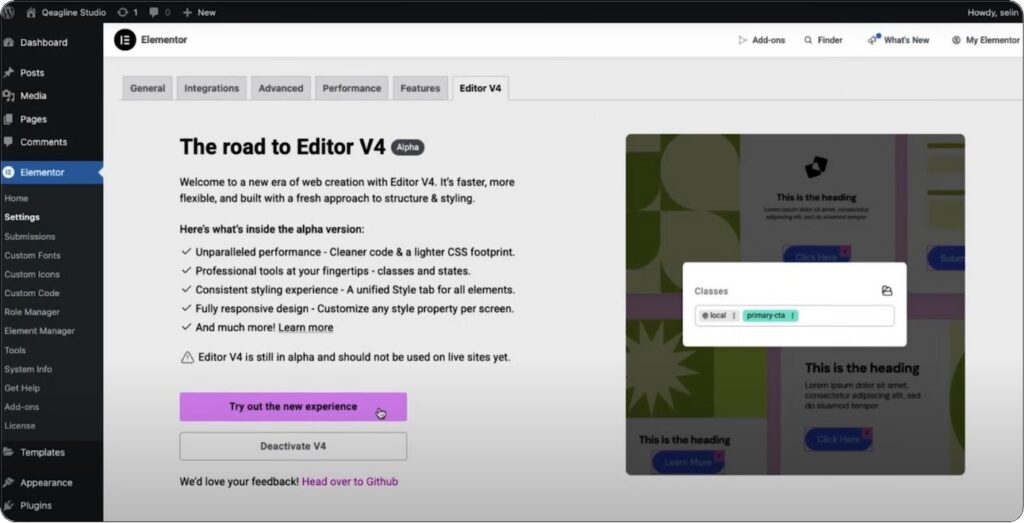
Task: Open My Elementor account icon
Action: pos(956,40)
